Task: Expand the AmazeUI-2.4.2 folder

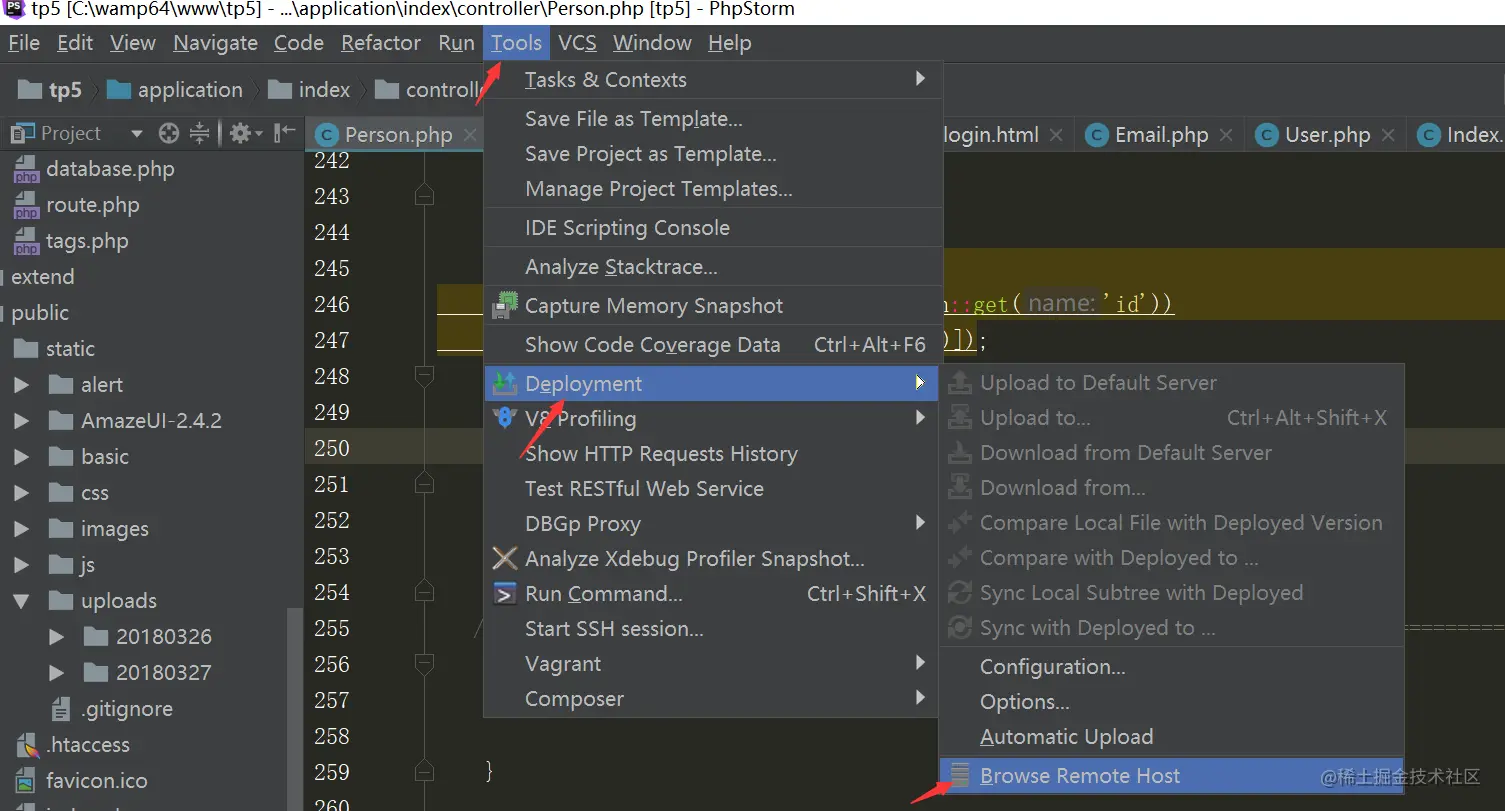Action: coord(21,421)
